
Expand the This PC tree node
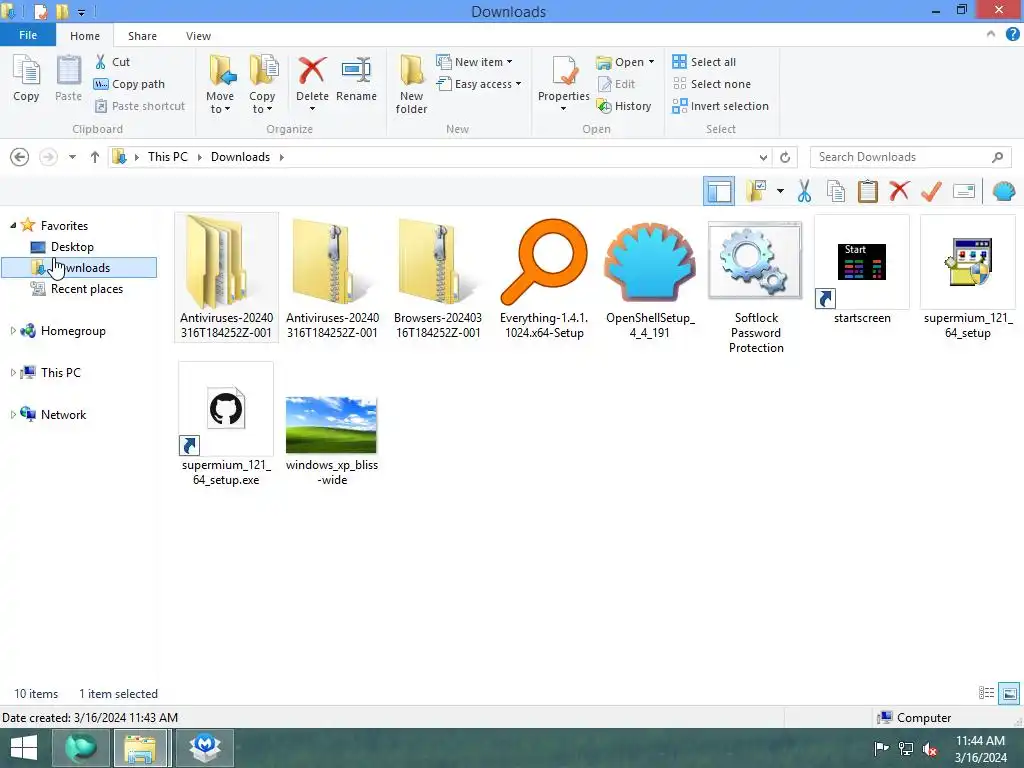(x=13, y=372)
